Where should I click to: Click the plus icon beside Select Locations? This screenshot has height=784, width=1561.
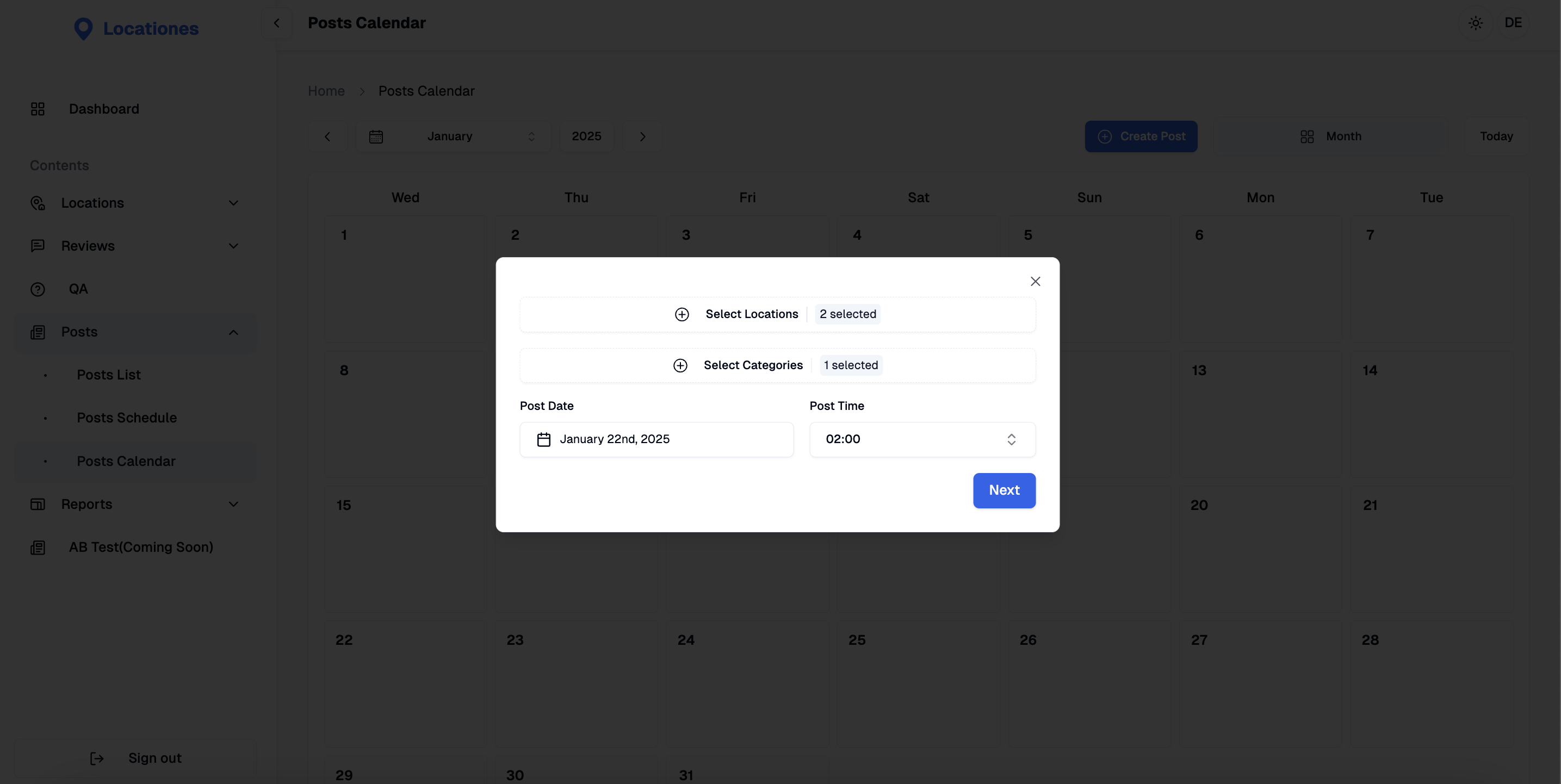tap(682, 314)
